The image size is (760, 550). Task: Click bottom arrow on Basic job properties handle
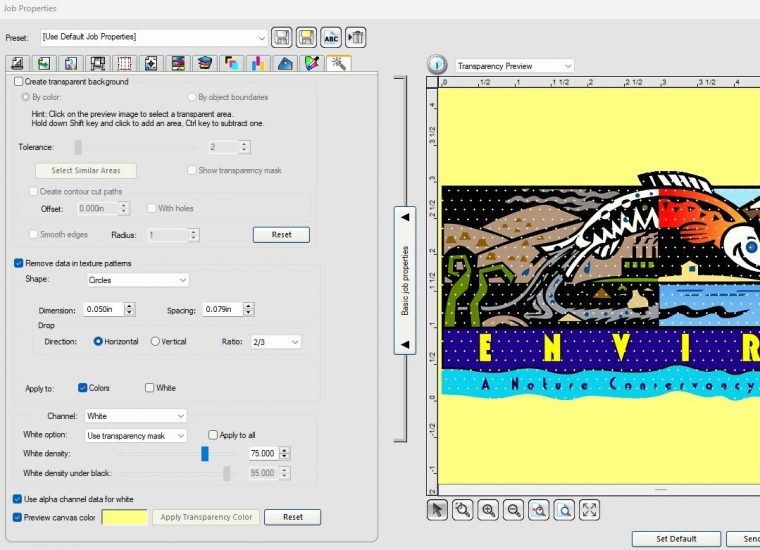pyautogui.click(x=405, y=345)
